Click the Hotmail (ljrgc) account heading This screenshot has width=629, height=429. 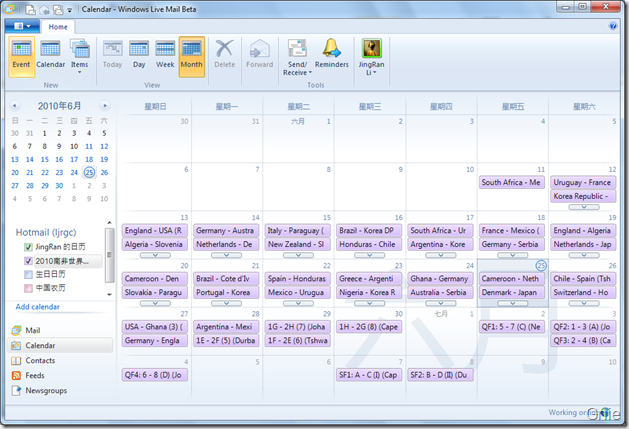(x=46, y=232)
